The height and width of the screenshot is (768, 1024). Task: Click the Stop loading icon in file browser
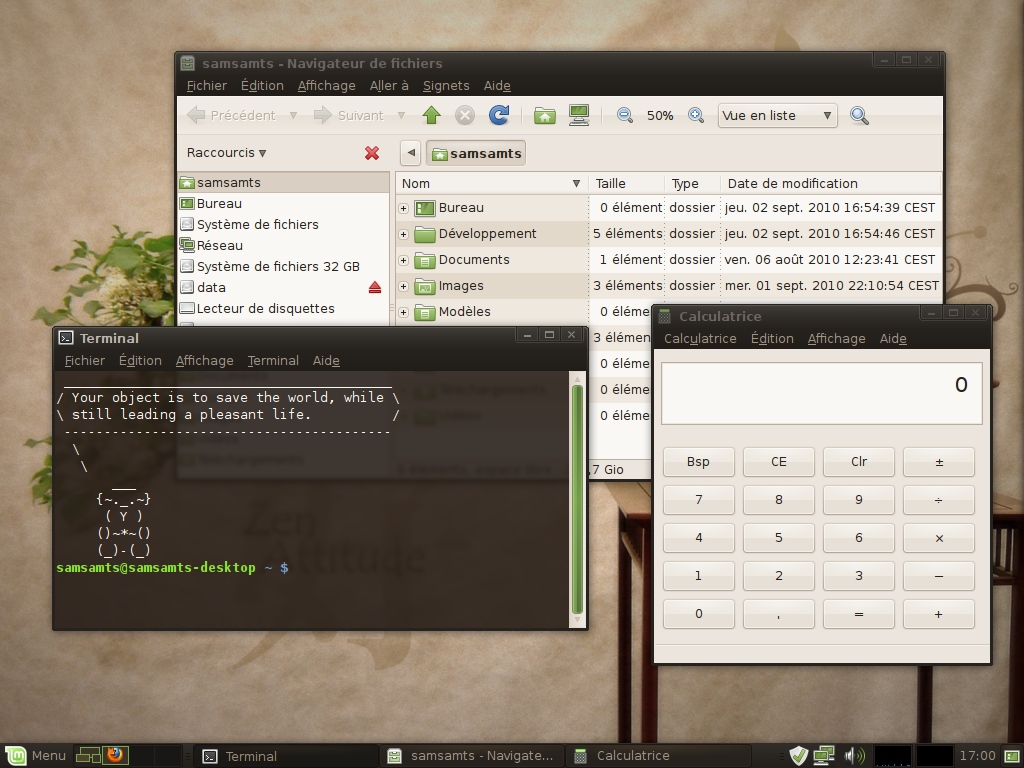pyautogui.click(x=465, y=116)
